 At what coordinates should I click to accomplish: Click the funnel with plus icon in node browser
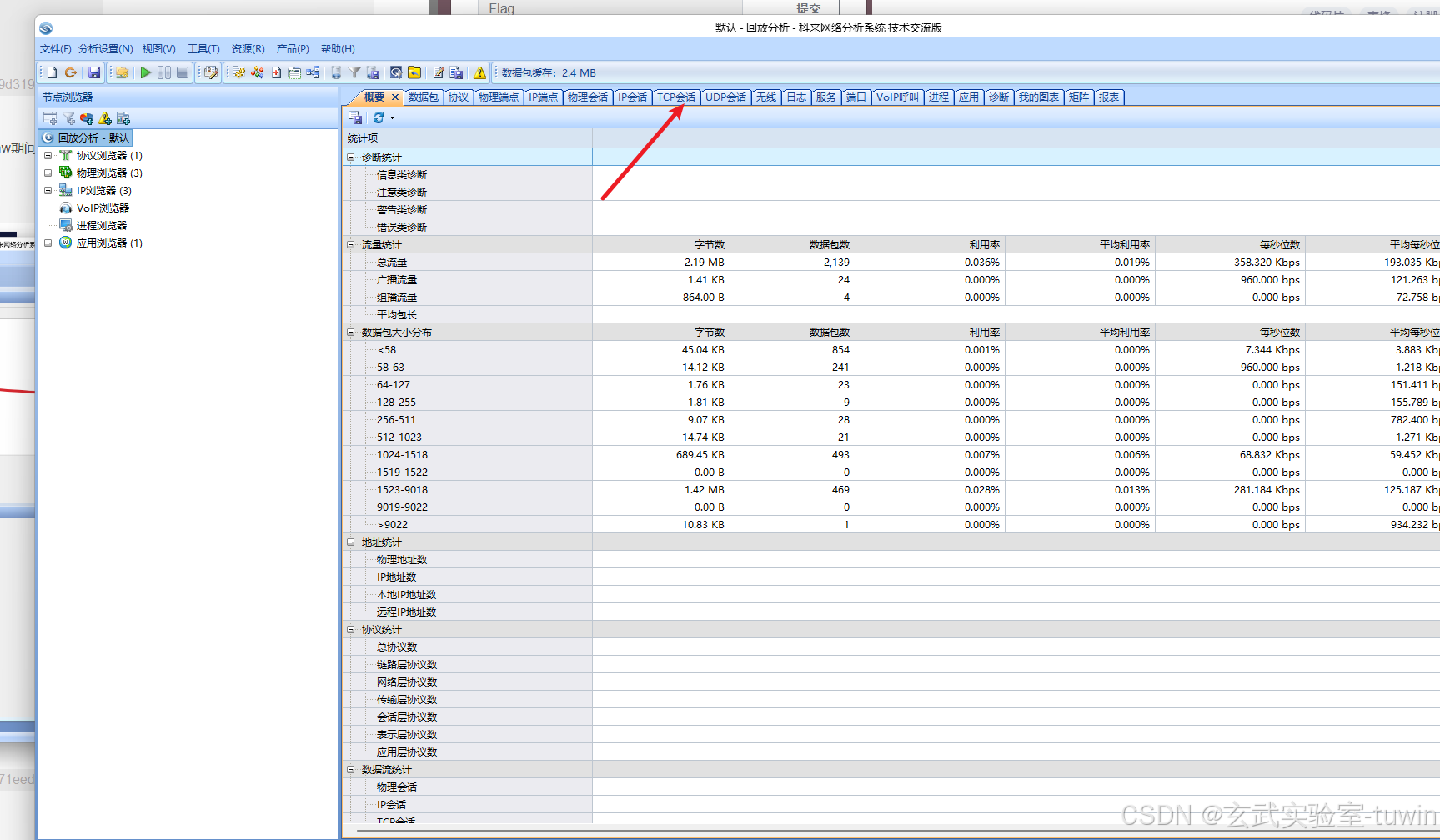click(x=68, y=118)
